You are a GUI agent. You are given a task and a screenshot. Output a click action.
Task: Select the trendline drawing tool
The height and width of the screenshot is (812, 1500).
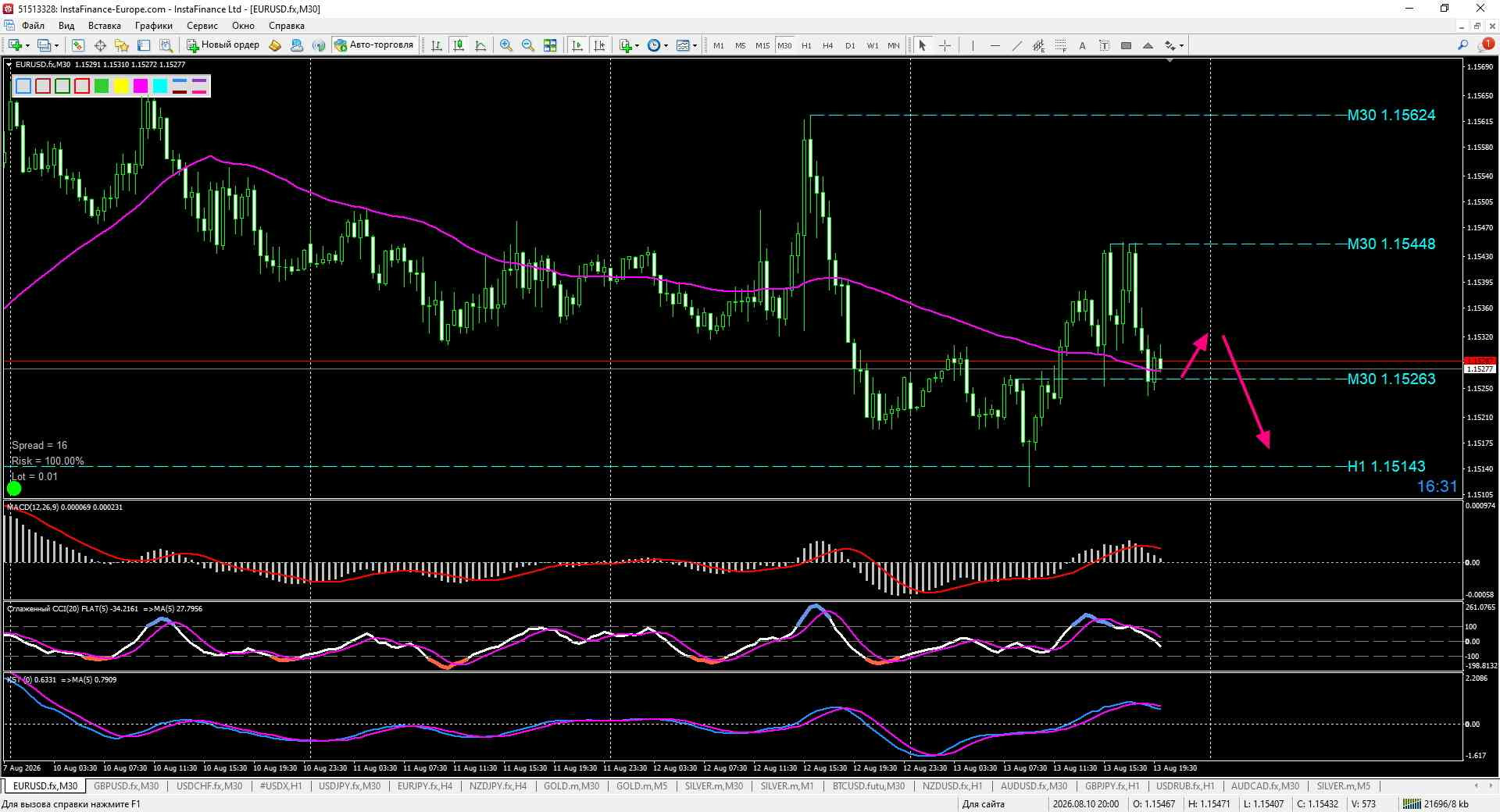pyautogui.click(x=1016, y=45)
